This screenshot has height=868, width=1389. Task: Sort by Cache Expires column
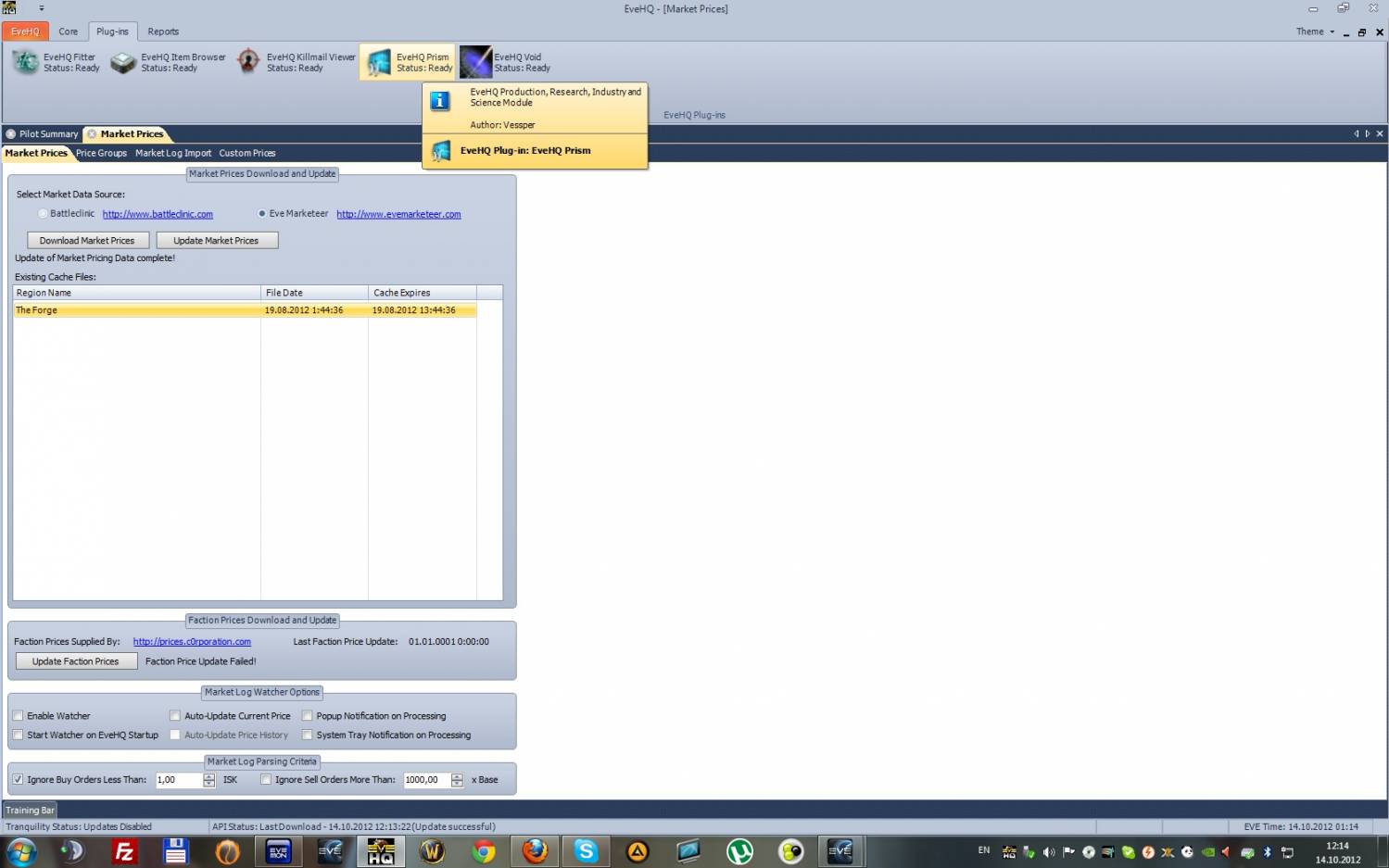(x=423, y=293)
